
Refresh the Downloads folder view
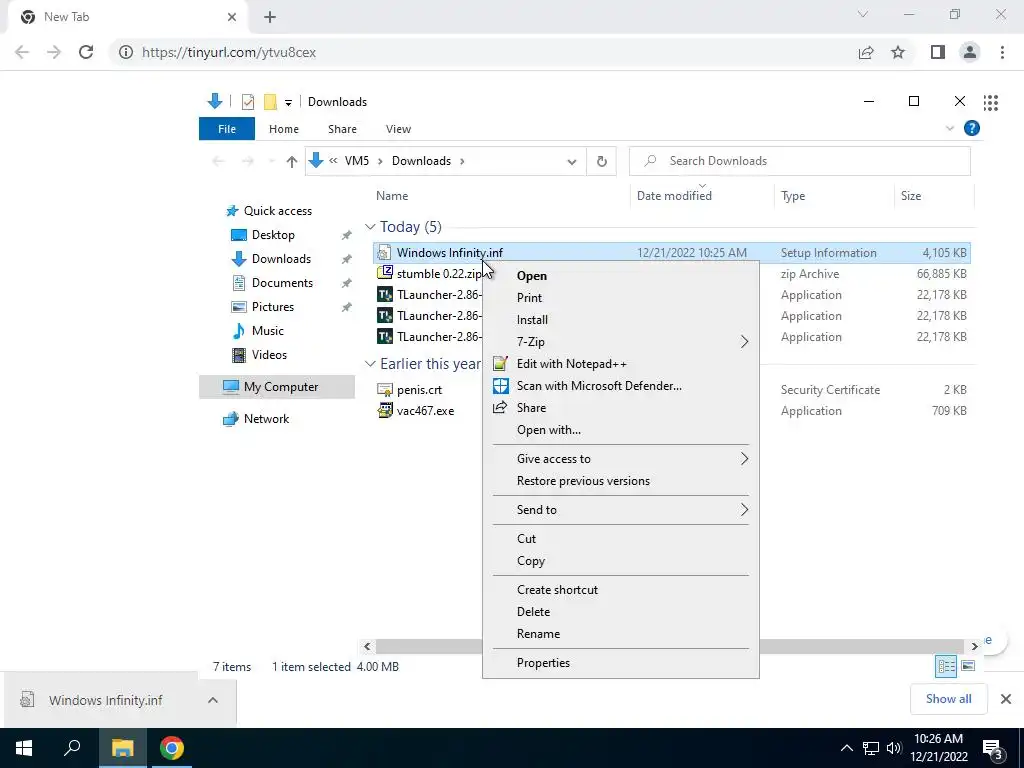pyautogui.click(x=601, y=161)
